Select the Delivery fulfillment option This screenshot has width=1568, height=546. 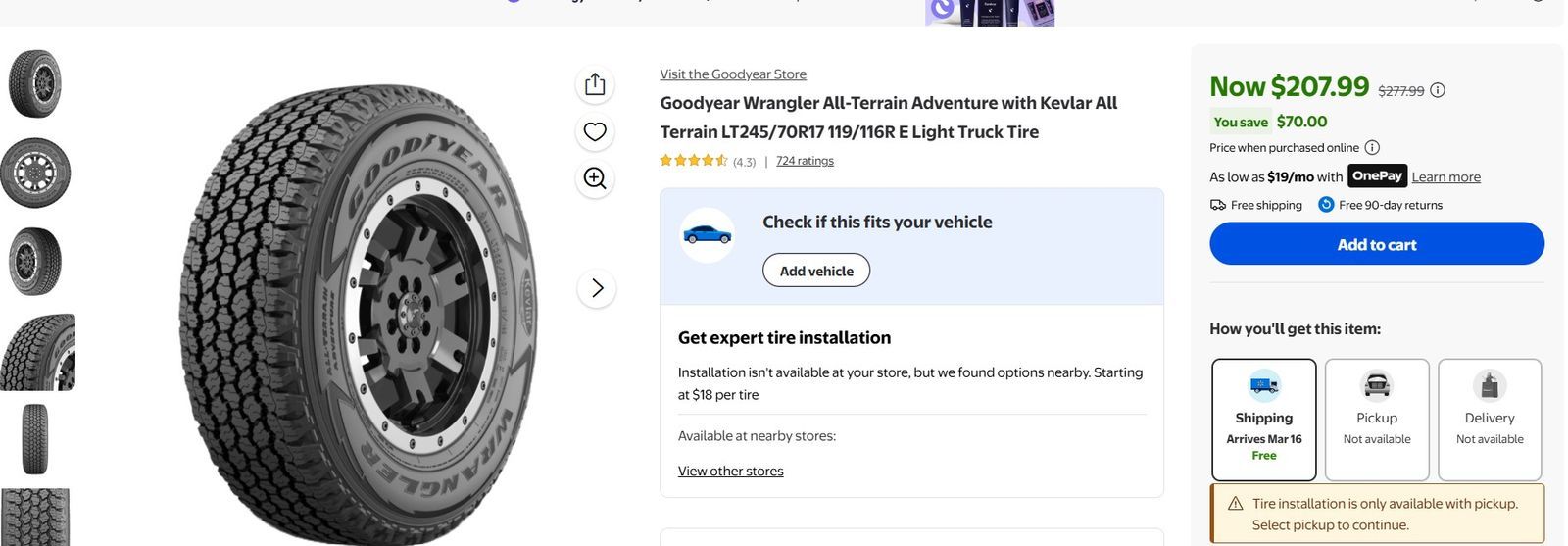click(1490, 419)
